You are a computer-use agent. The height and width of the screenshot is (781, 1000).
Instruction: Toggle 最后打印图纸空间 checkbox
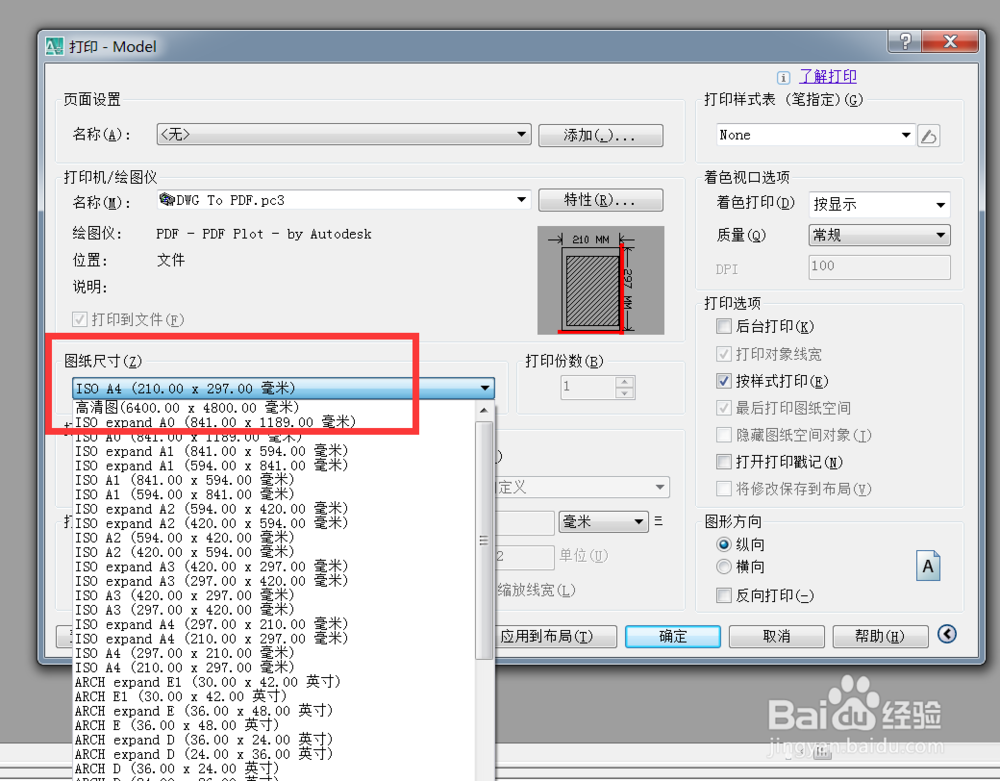click(x=724, y=408)
